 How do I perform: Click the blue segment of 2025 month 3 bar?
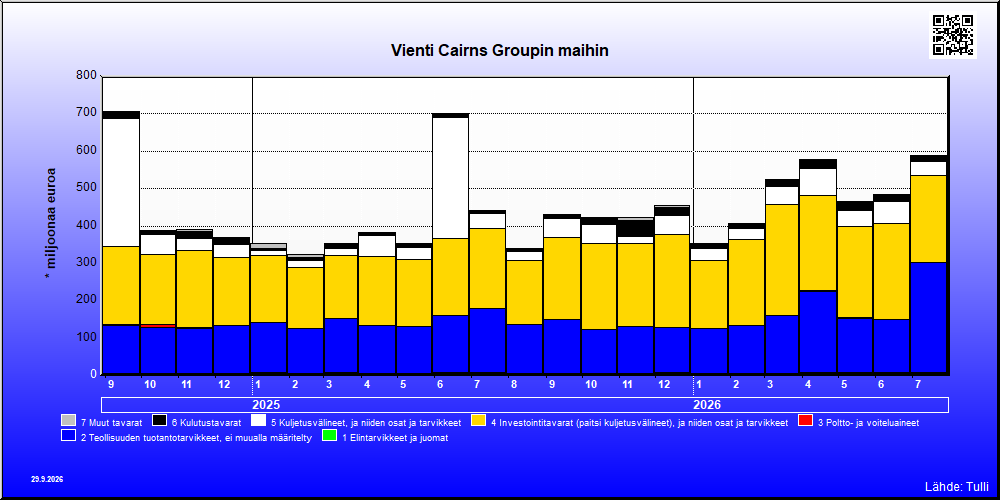coord(341,345)
